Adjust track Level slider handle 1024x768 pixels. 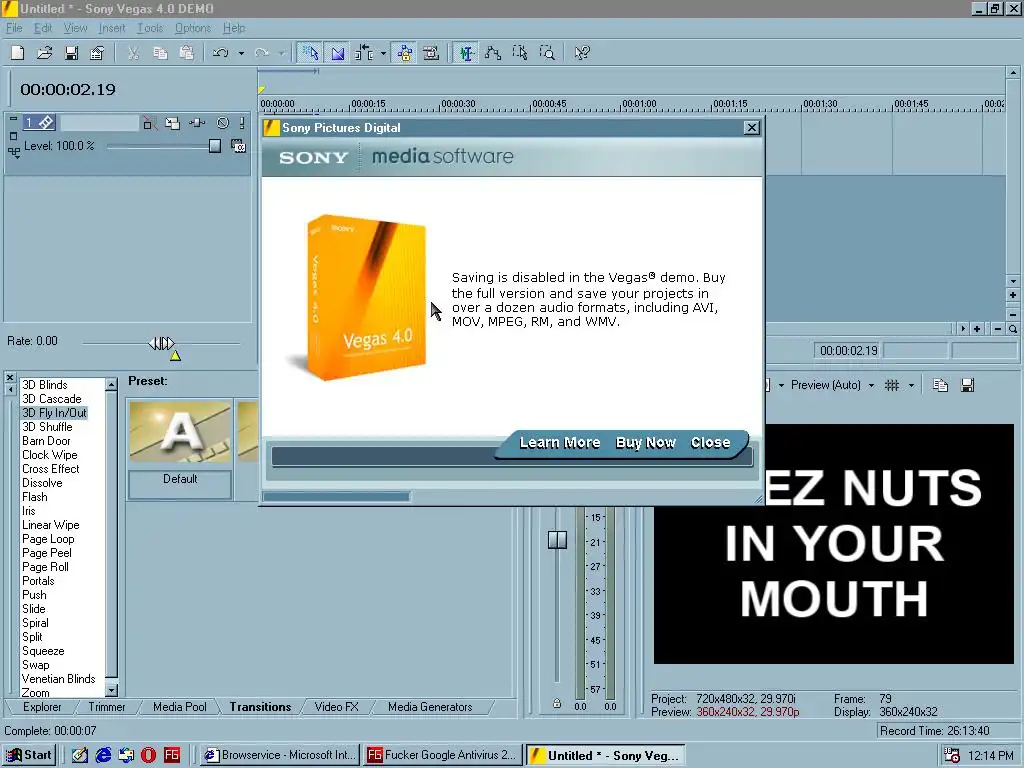click(x=214, y=146)
